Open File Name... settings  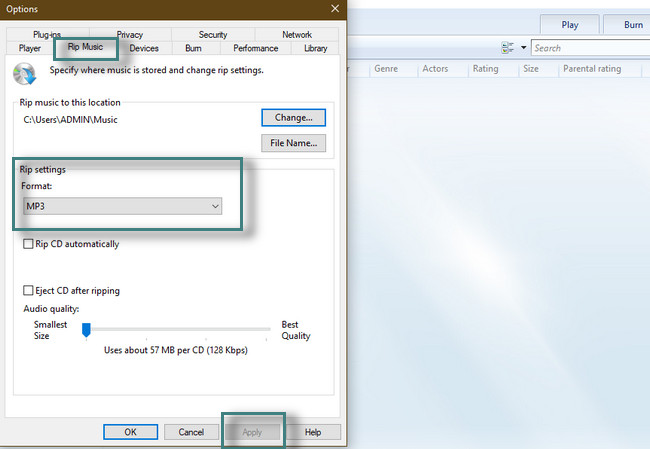point(293,143)
